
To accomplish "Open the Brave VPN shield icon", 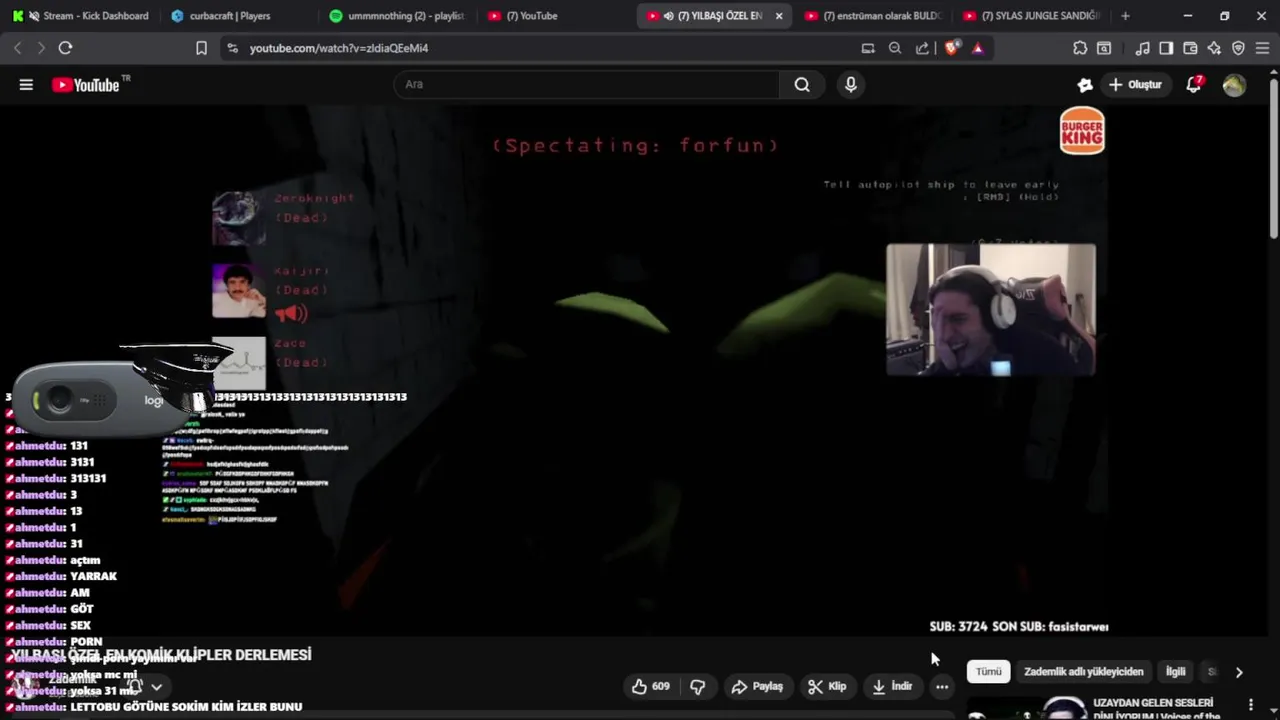I will [x=1238, y=48].
